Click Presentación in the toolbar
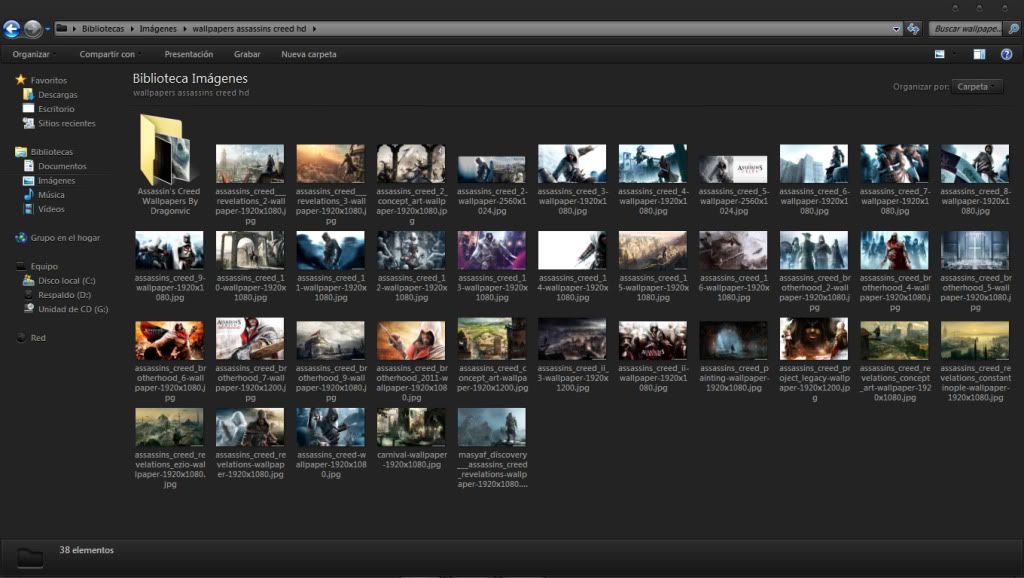The width and height of the screenshot is (1024, 578). 189,54
